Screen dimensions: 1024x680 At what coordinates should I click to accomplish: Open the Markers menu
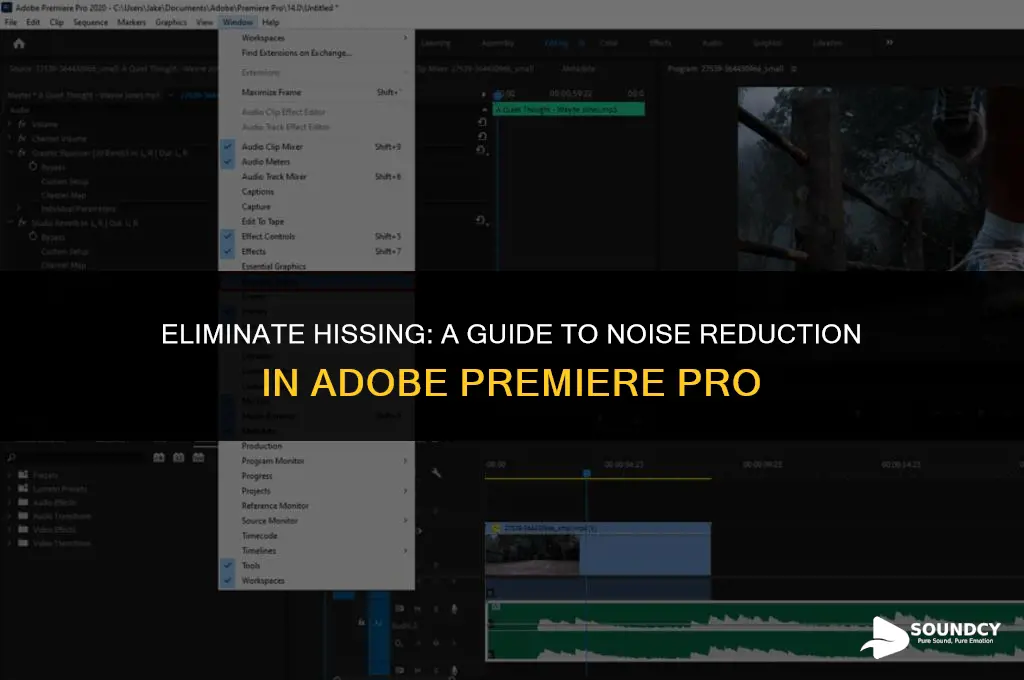[x=131, y=22]
